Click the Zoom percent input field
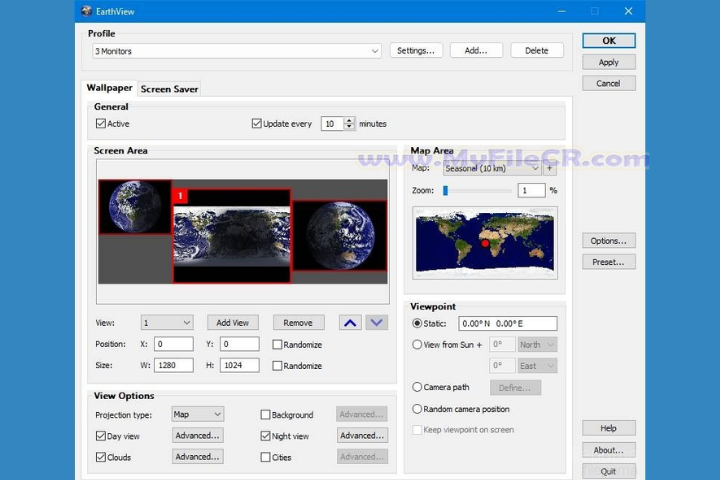 [x=531, y=190]
